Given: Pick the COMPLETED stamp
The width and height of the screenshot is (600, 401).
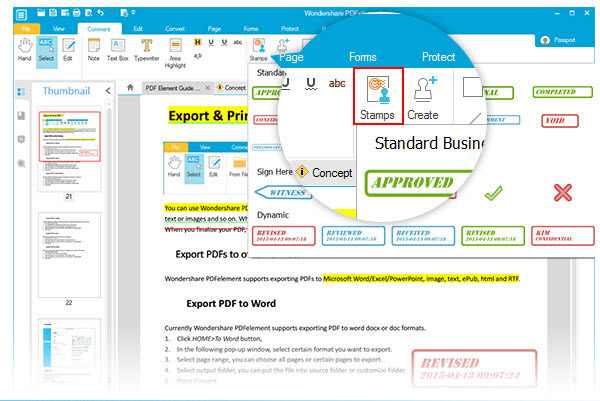Looking at the screenshot, I should pyautogui.click(x=562, y=92).
